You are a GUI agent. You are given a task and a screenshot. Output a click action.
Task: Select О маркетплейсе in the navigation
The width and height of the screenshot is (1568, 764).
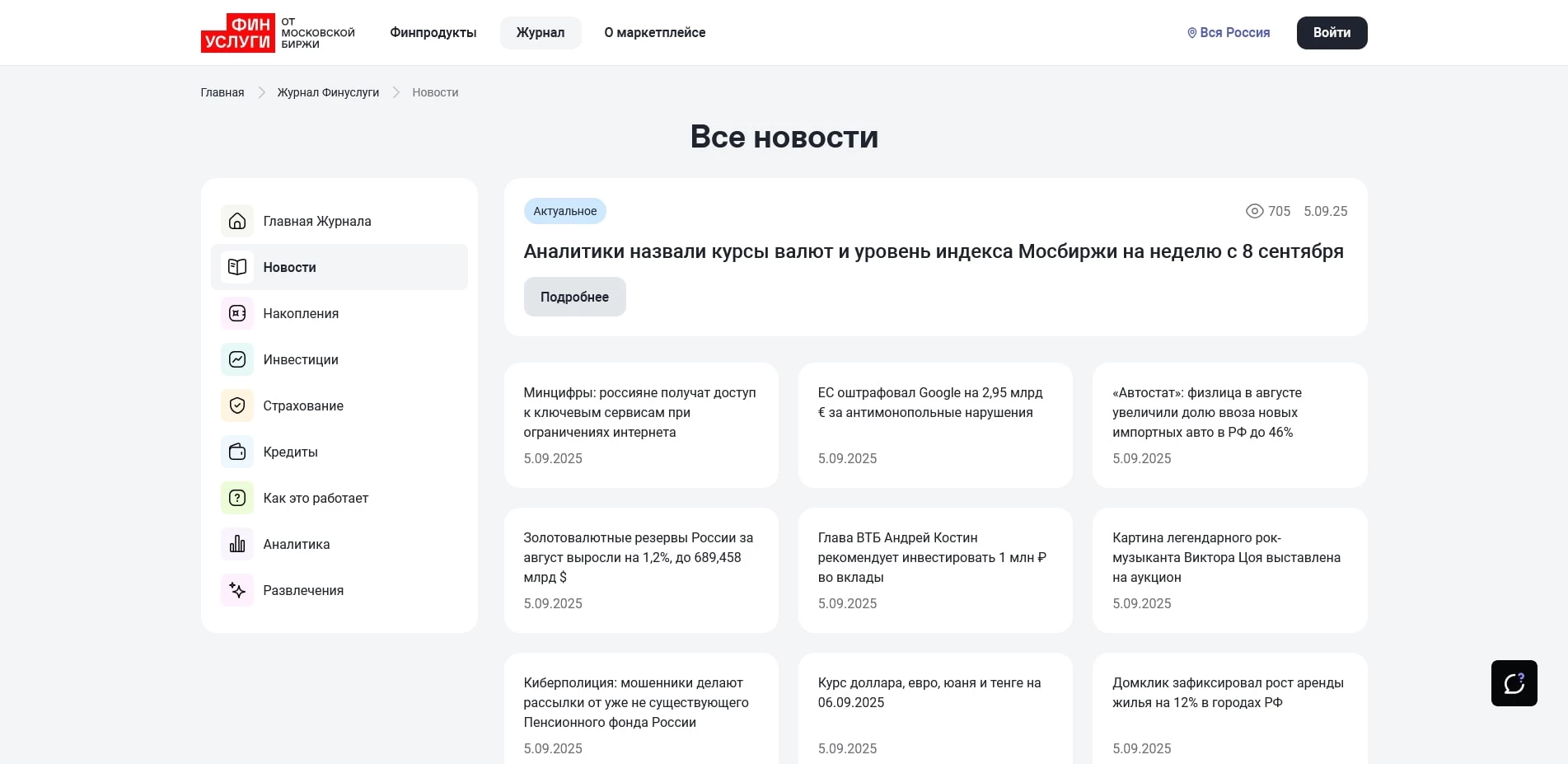click(655, 32)
